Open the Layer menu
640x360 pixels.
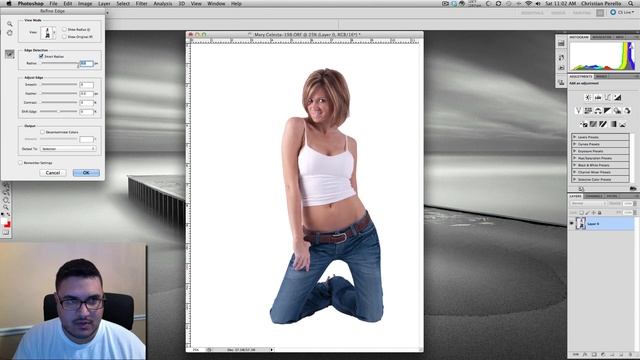[x=104, y=4]
